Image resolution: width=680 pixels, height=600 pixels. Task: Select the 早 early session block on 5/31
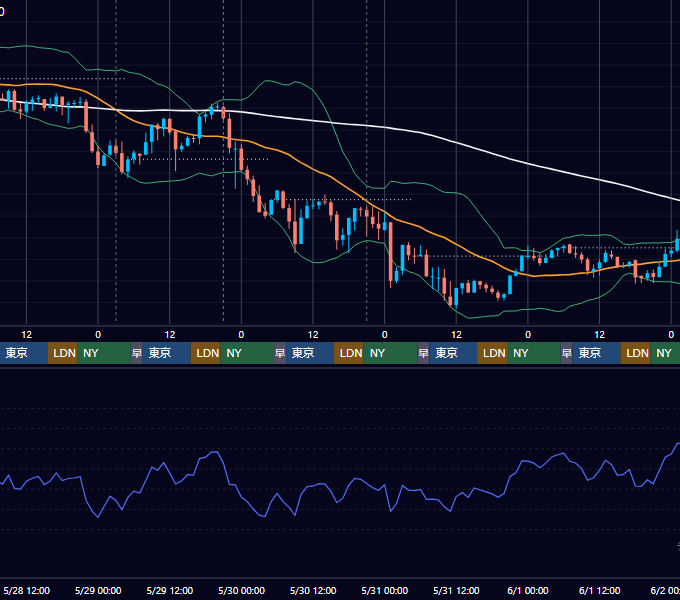[423, 353]
